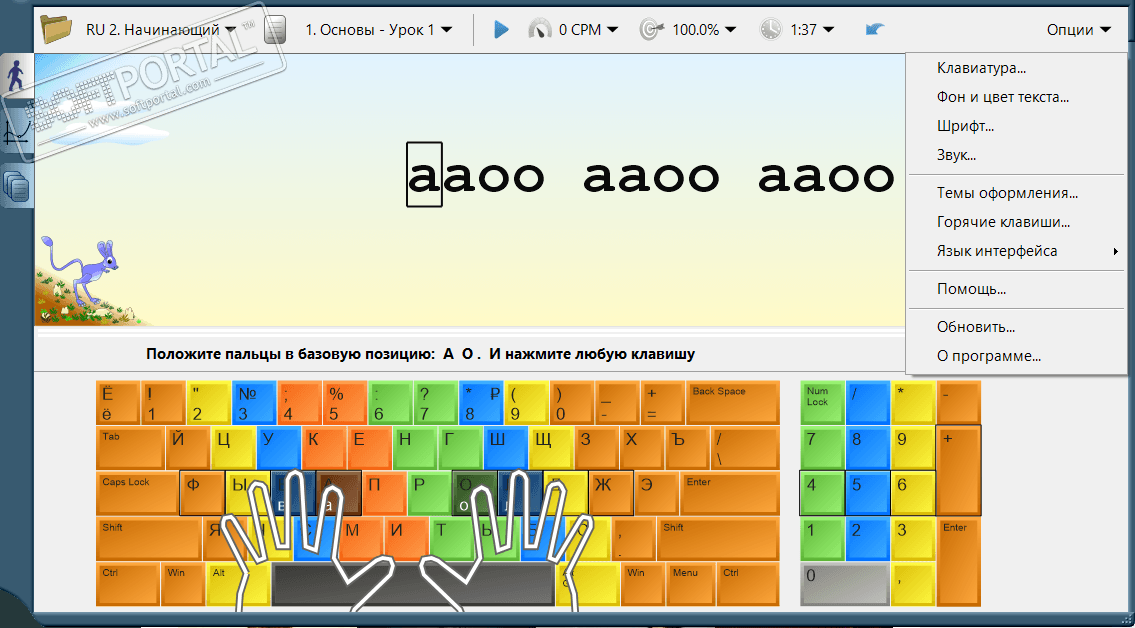This screenshot has width=1135, height=628.
Task: Choose Клавиатура... from the options menu
Action: tap(1016, 69)
